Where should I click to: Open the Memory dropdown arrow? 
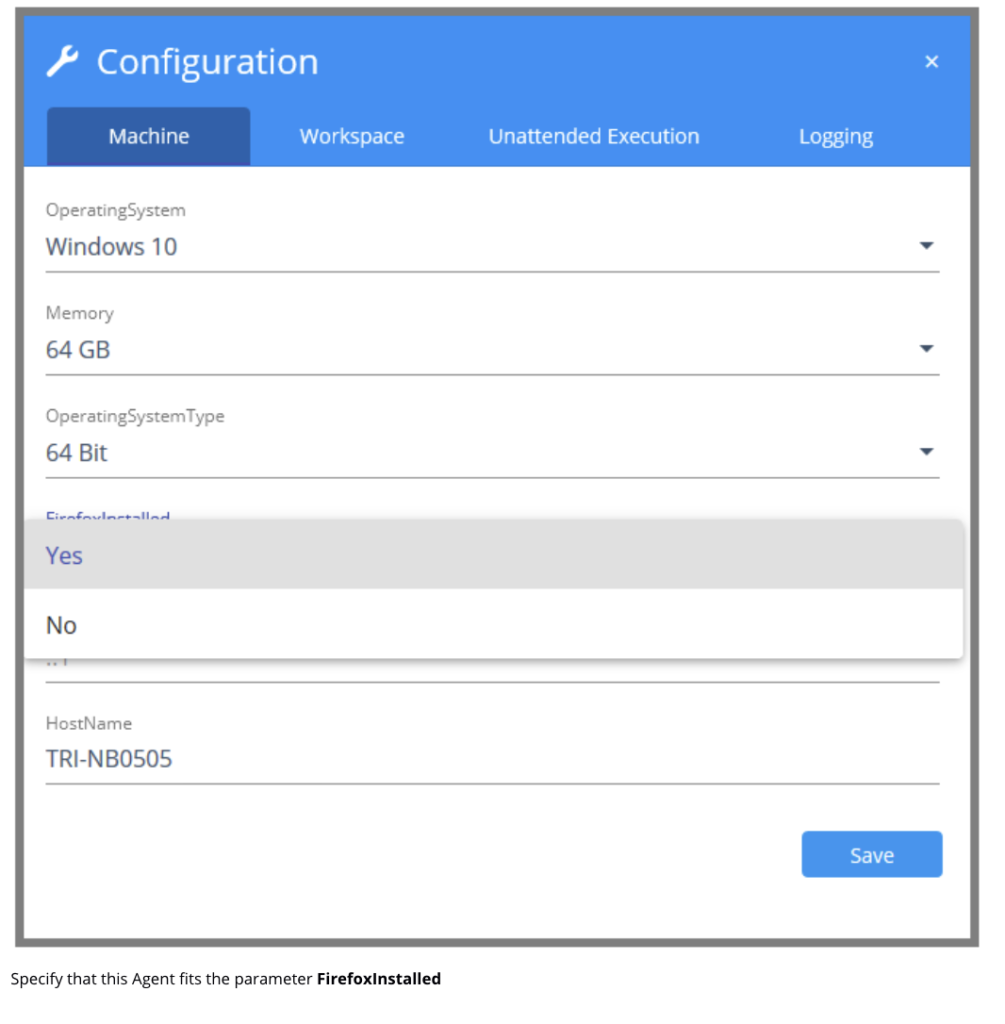click(x=926, y=349)
